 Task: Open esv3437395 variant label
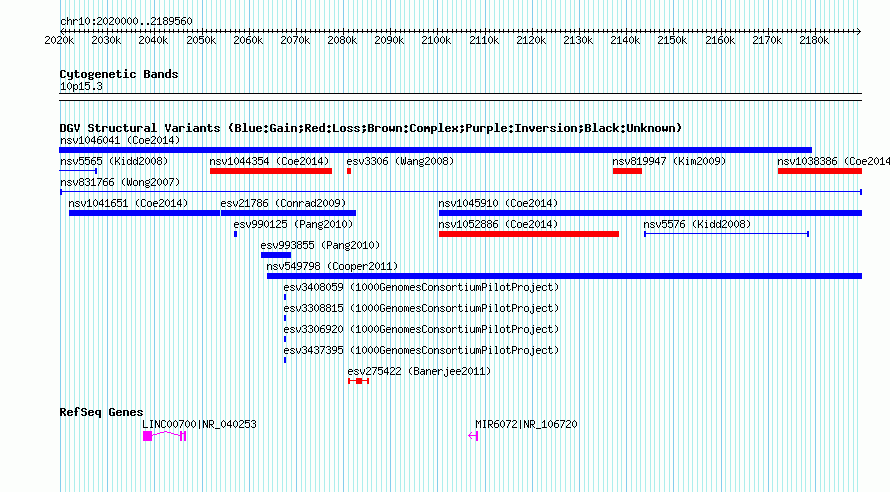click(x=421, y=350)
